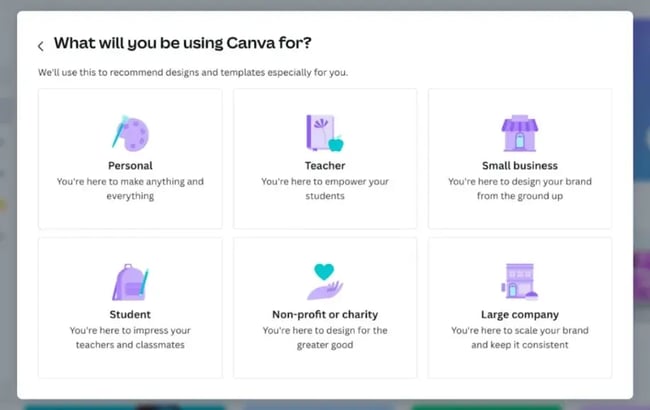Click "You're here to impress your teachers" text
Image resolution: width=650 pixels, height=410 pixels.
point(130,337)
